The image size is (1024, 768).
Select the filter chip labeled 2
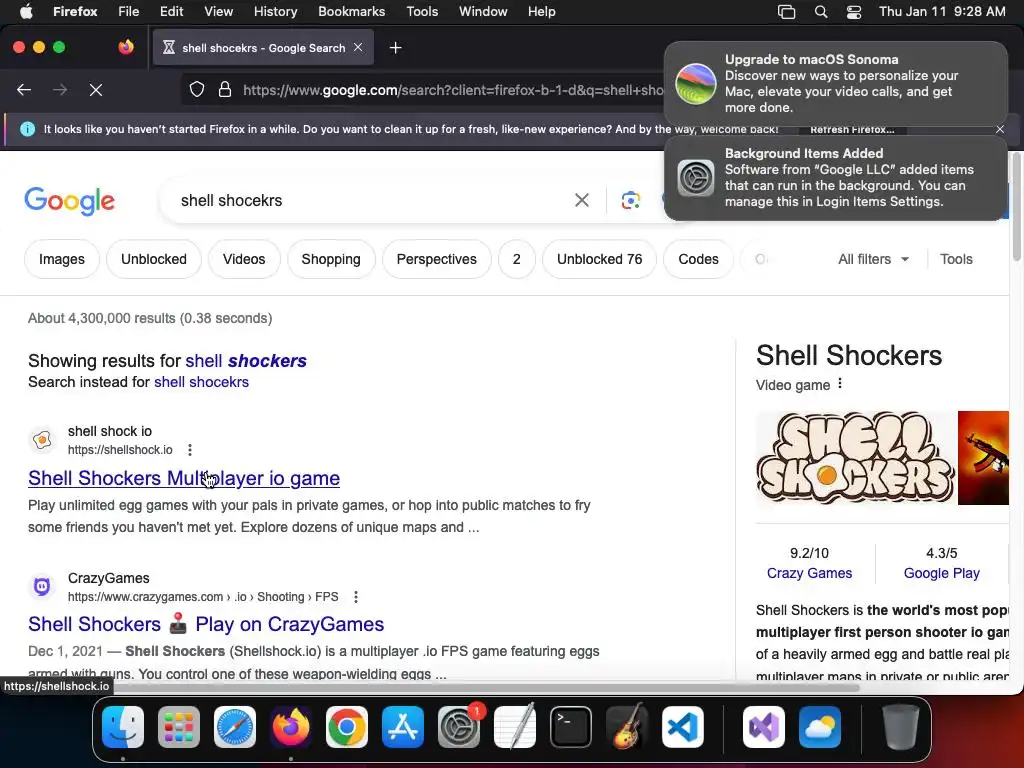[x=517, y=259]
